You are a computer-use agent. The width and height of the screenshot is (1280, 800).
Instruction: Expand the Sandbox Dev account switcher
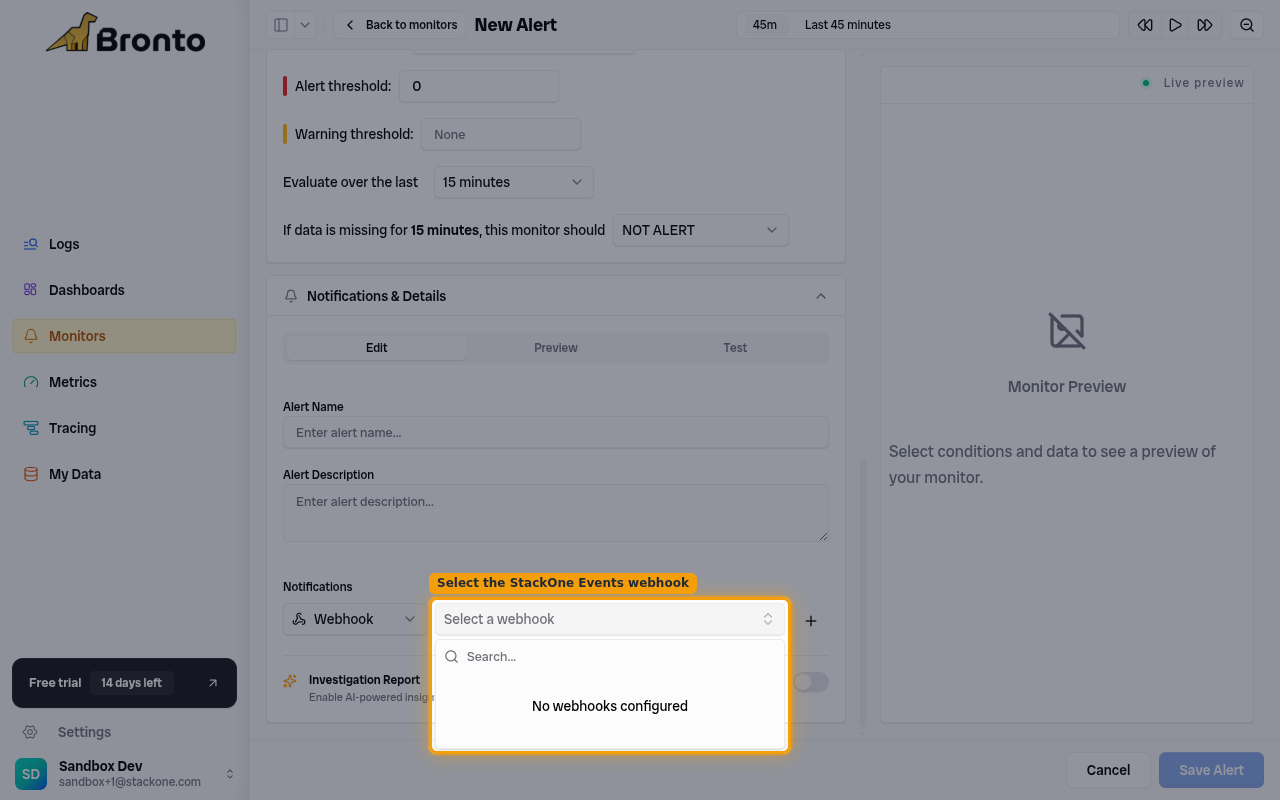229,774
